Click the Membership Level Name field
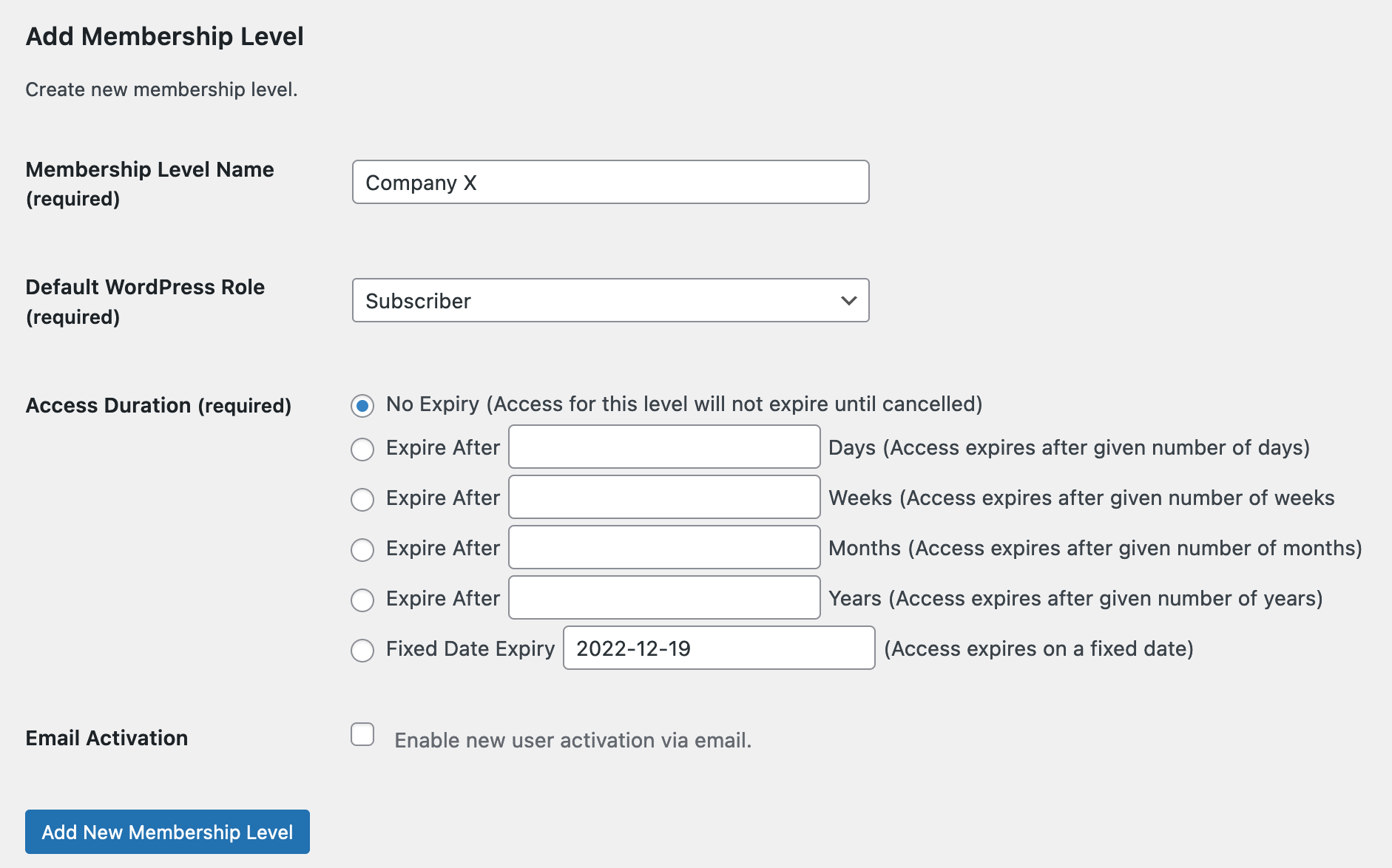 point(611,182)
